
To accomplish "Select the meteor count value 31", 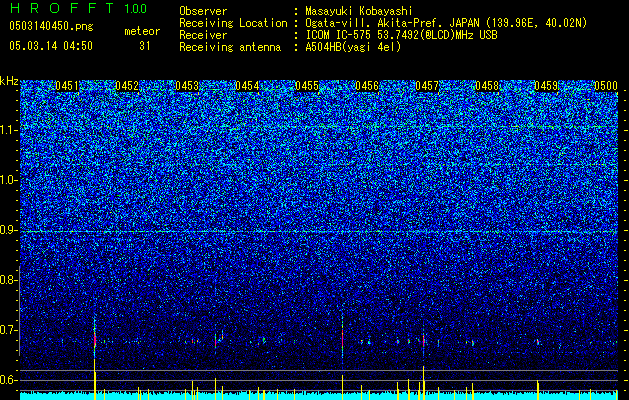I will pyautogui.click(x=145, y=46).
